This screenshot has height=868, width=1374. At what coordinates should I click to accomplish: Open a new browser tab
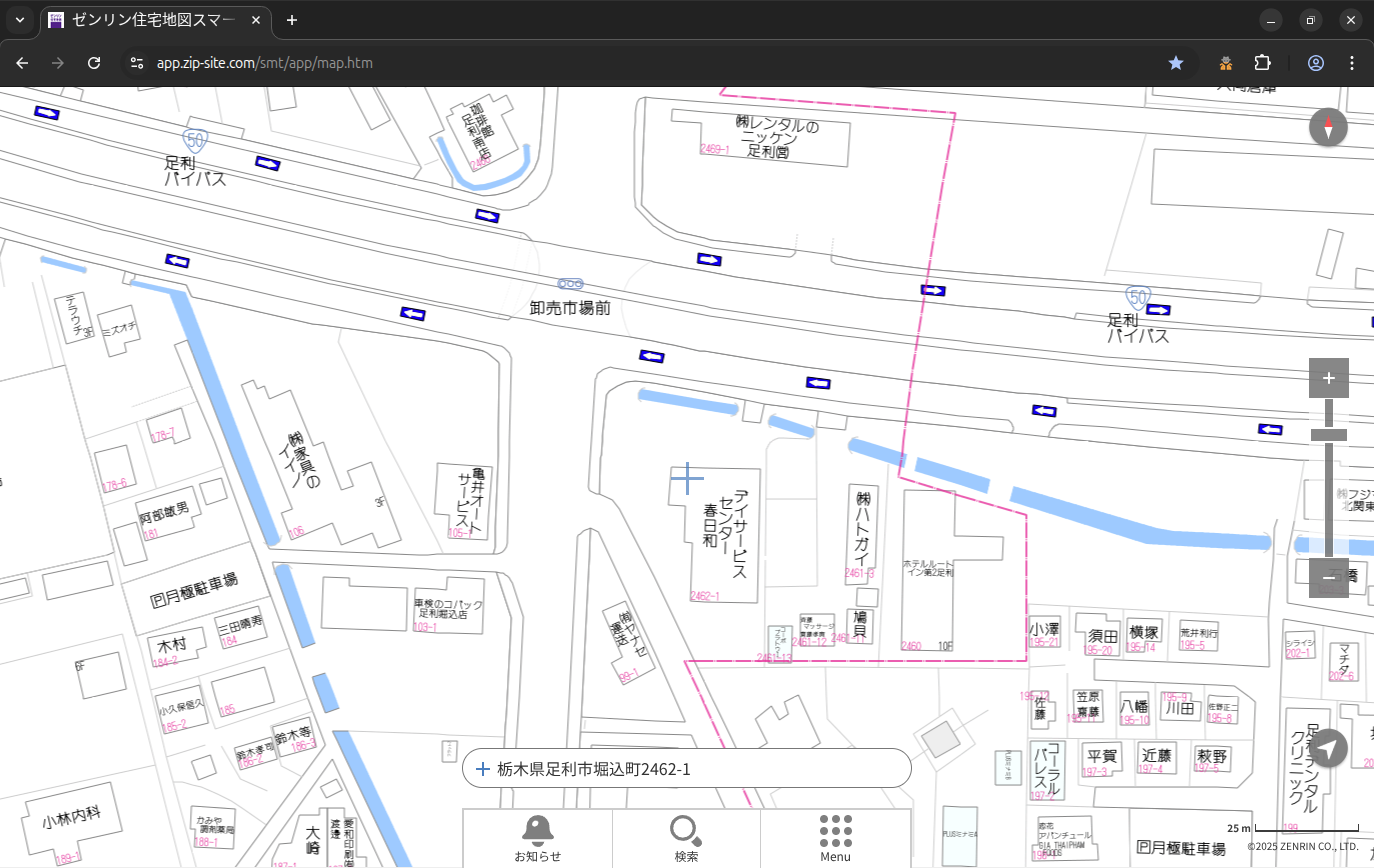(x=292, y=20)
